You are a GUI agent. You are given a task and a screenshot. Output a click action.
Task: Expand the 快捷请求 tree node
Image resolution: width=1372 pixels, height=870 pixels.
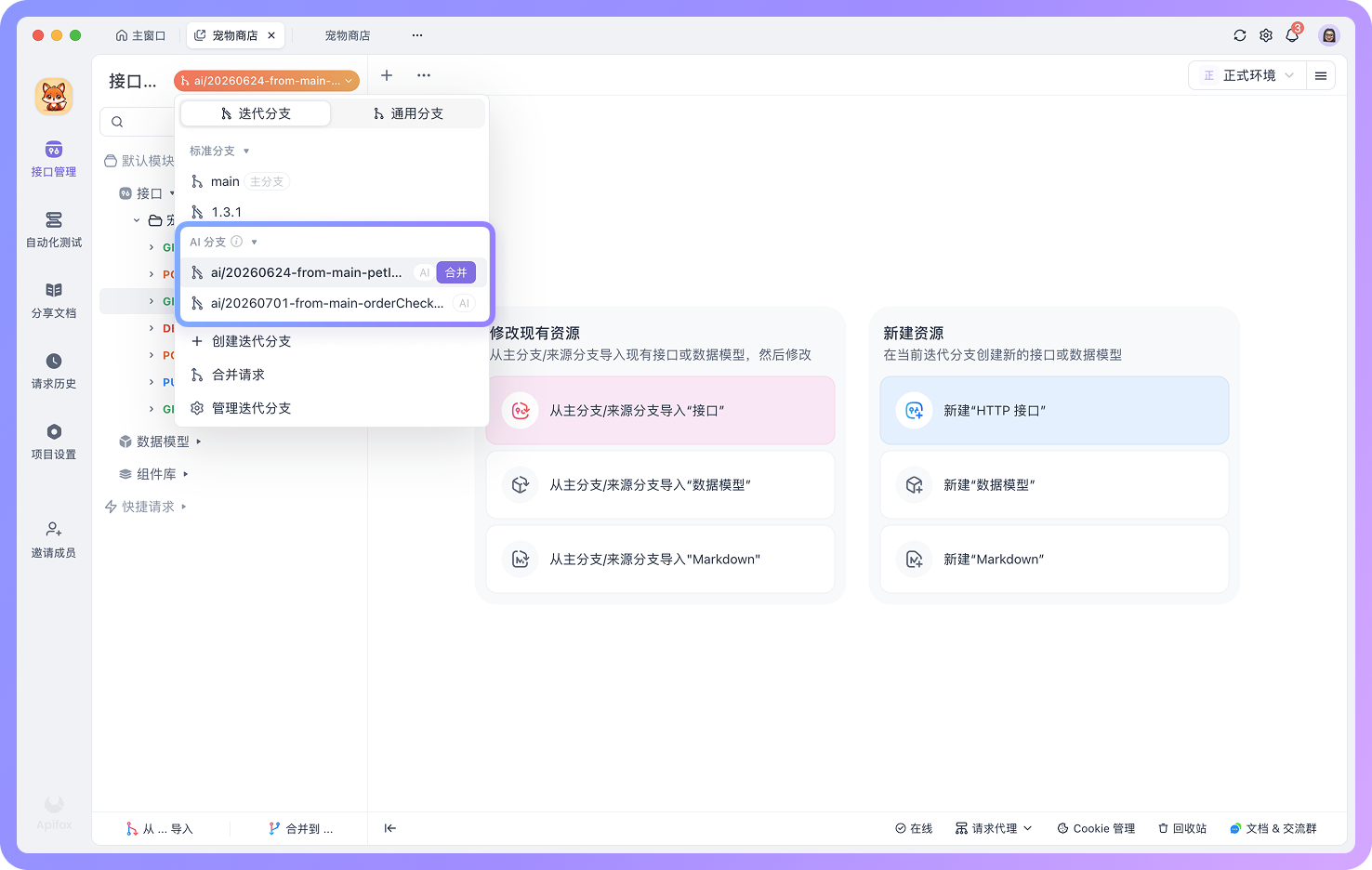[x=183, y=507]
